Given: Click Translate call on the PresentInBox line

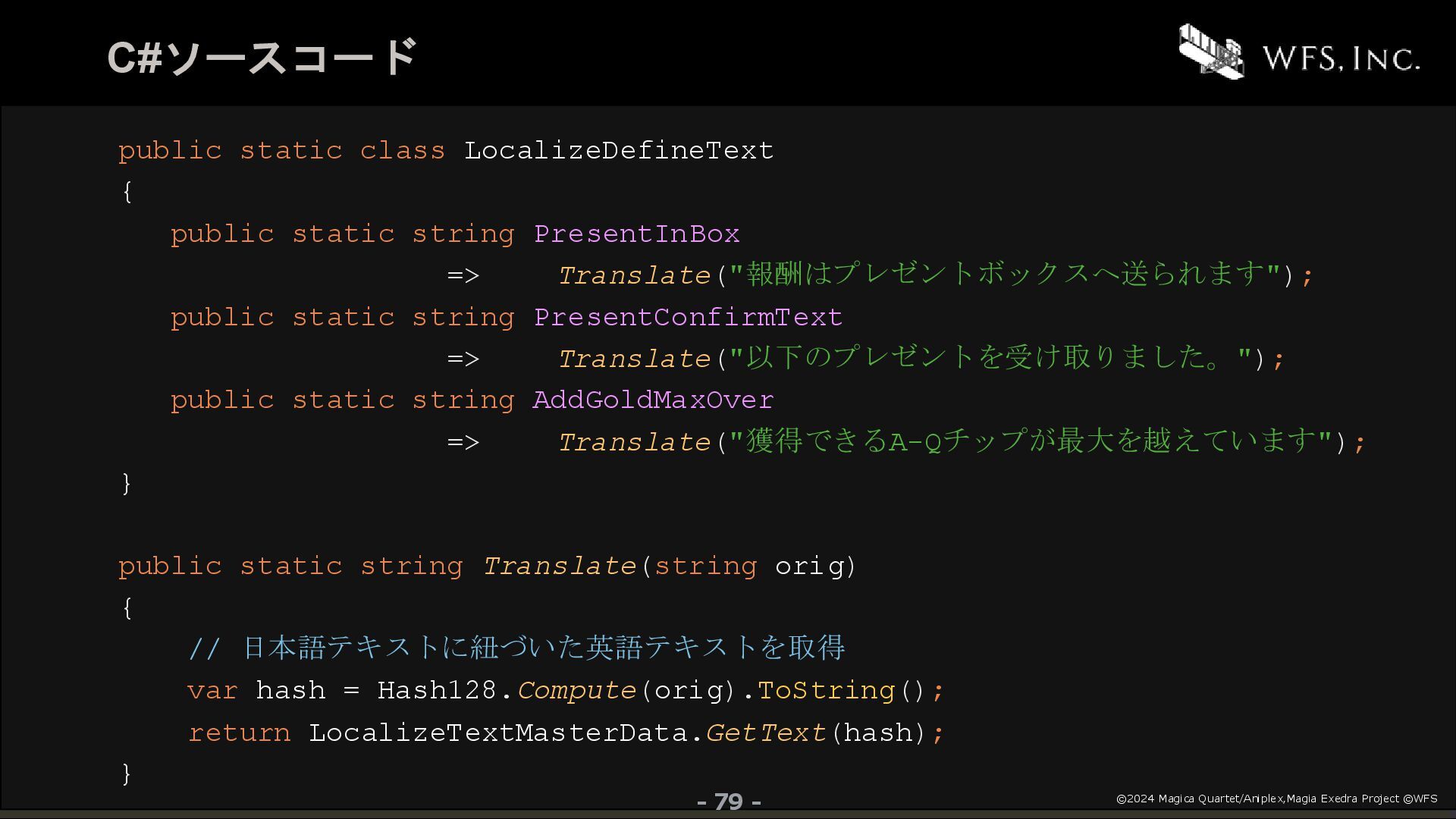Looking at the screenshot, I should (x=635, y=275).
